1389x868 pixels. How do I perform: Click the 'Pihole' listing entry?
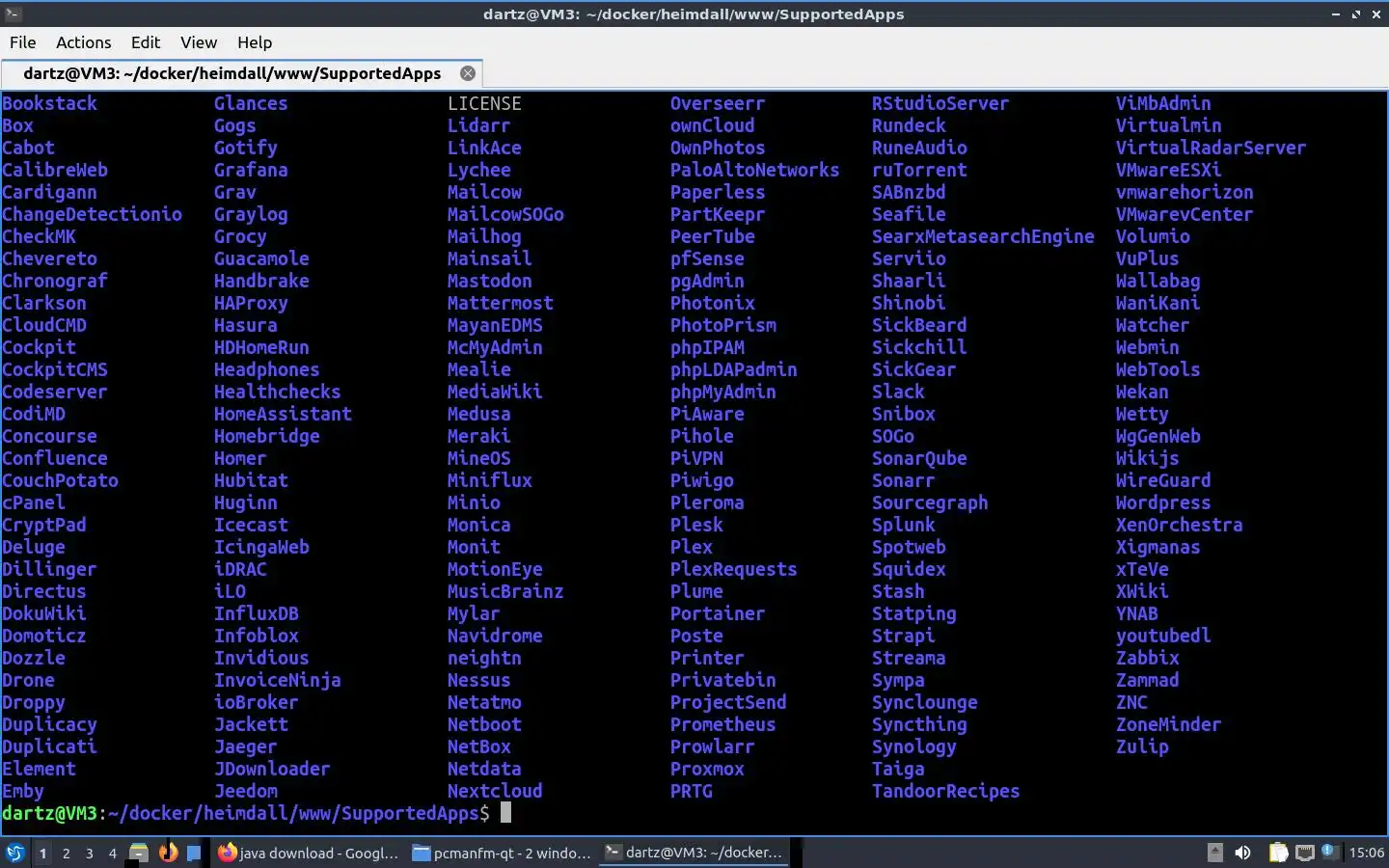pyautogui.click(x=702, y=436)
